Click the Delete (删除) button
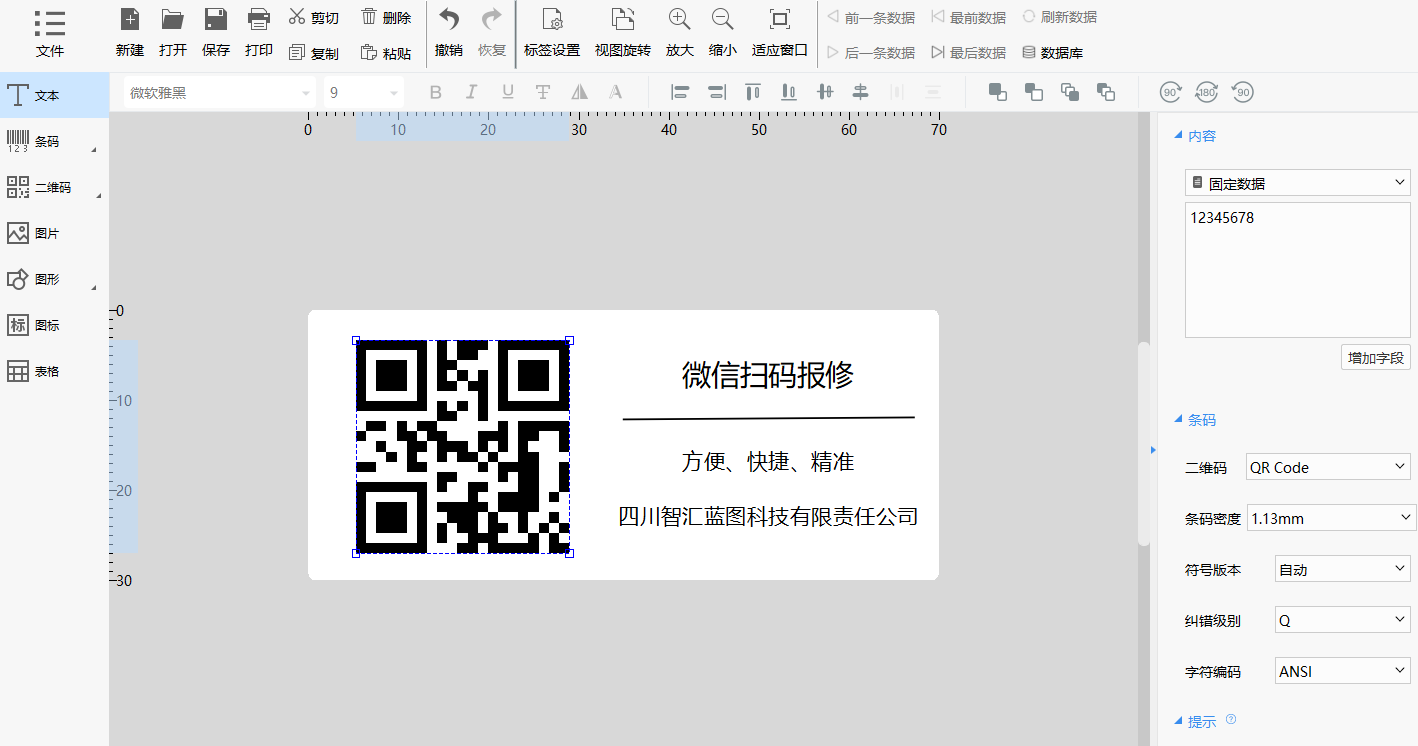1418x746 pixels. (386, 18)
